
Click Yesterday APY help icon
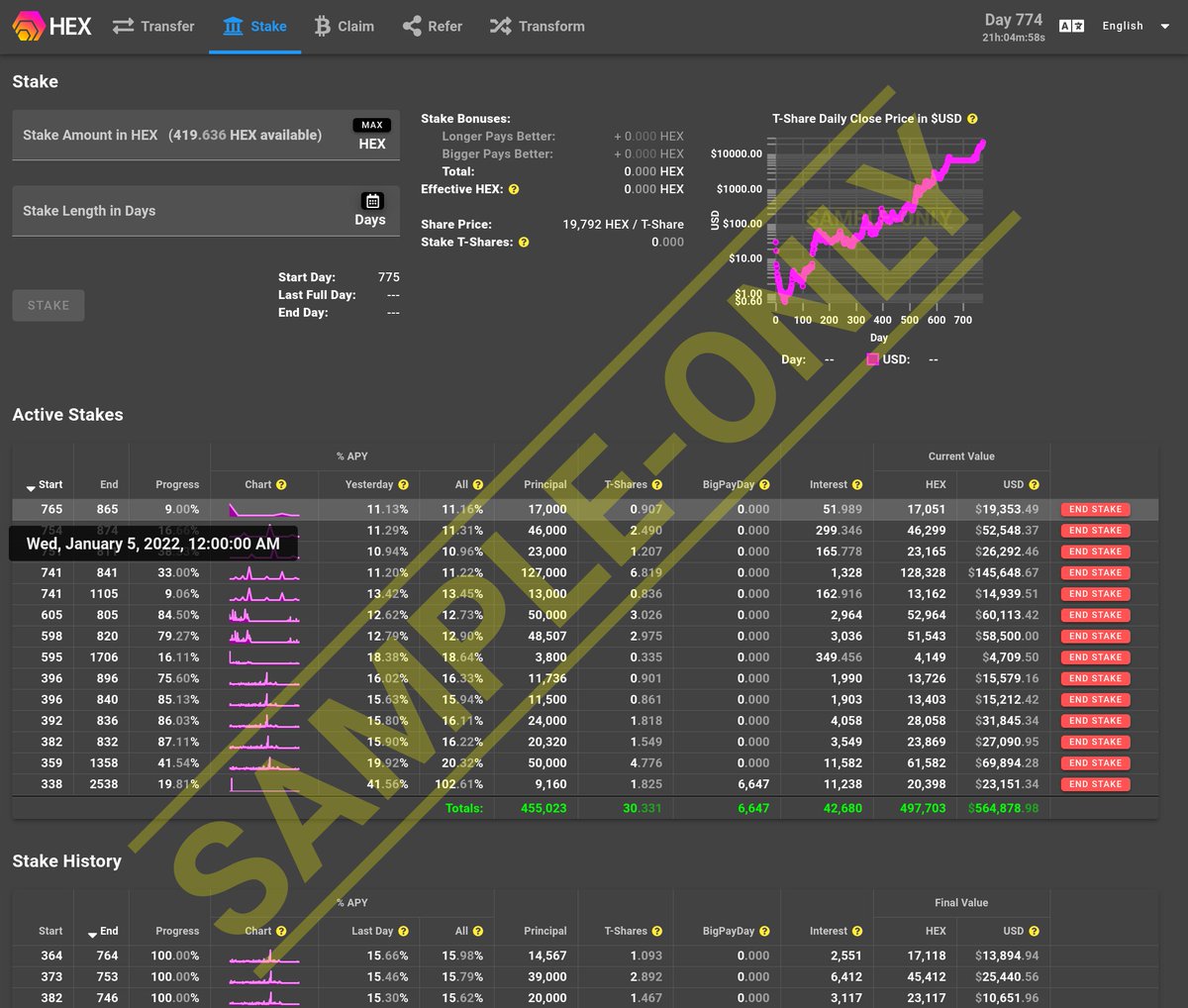pyautogui.click(x=403, y=485)
